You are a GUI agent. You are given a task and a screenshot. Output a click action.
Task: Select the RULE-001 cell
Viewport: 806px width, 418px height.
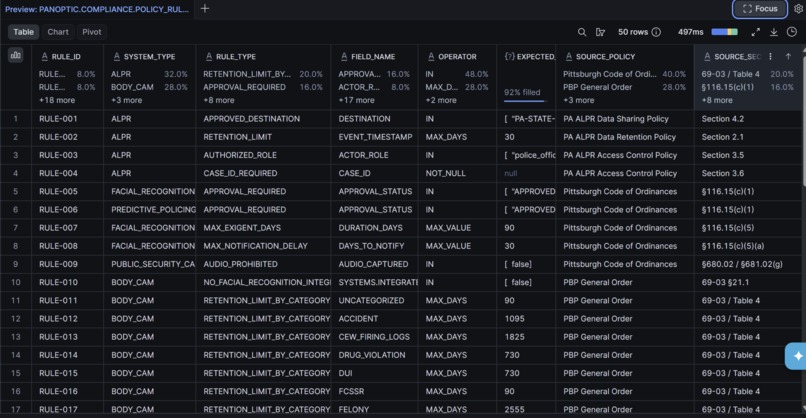[x=67, y=119]
